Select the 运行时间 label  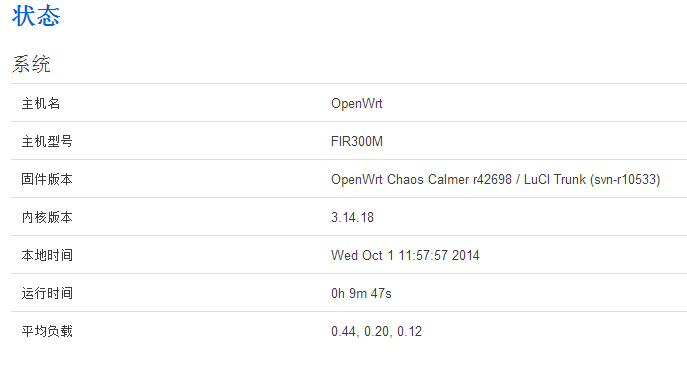(x=47, y=293)
